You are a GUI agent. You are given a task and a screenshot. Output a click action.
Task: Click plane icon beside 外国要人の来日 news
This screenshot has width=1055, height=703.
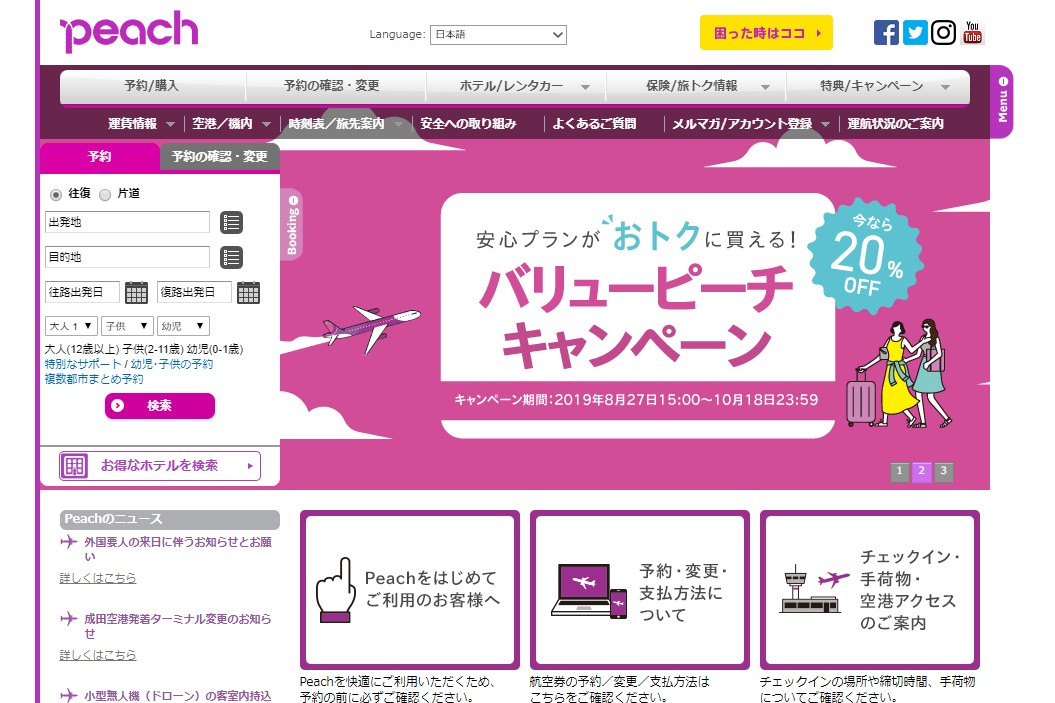[x=69, y=542]
